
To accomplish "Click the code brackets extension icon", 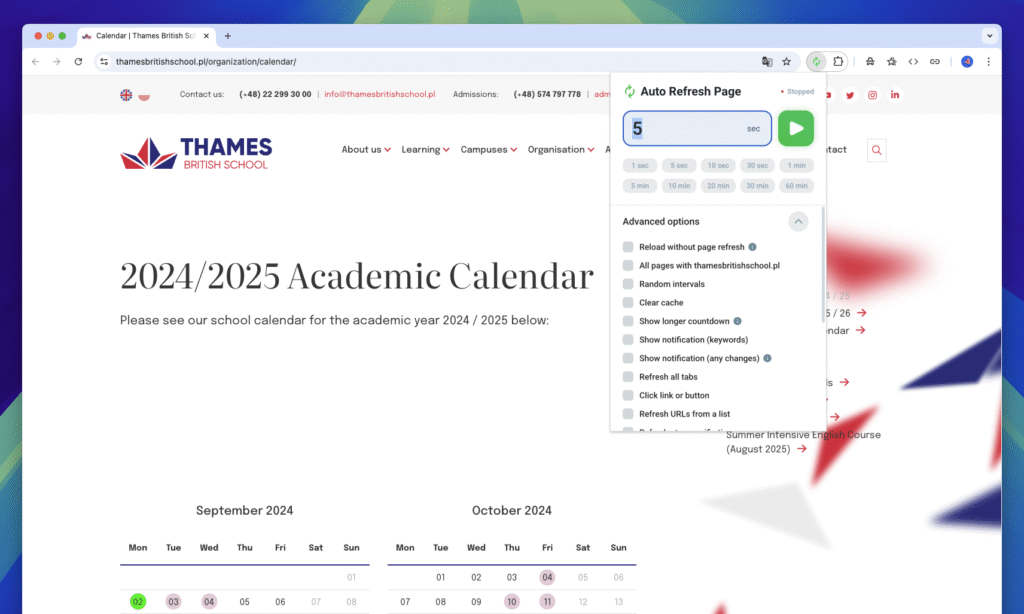I will click(913, 61).
